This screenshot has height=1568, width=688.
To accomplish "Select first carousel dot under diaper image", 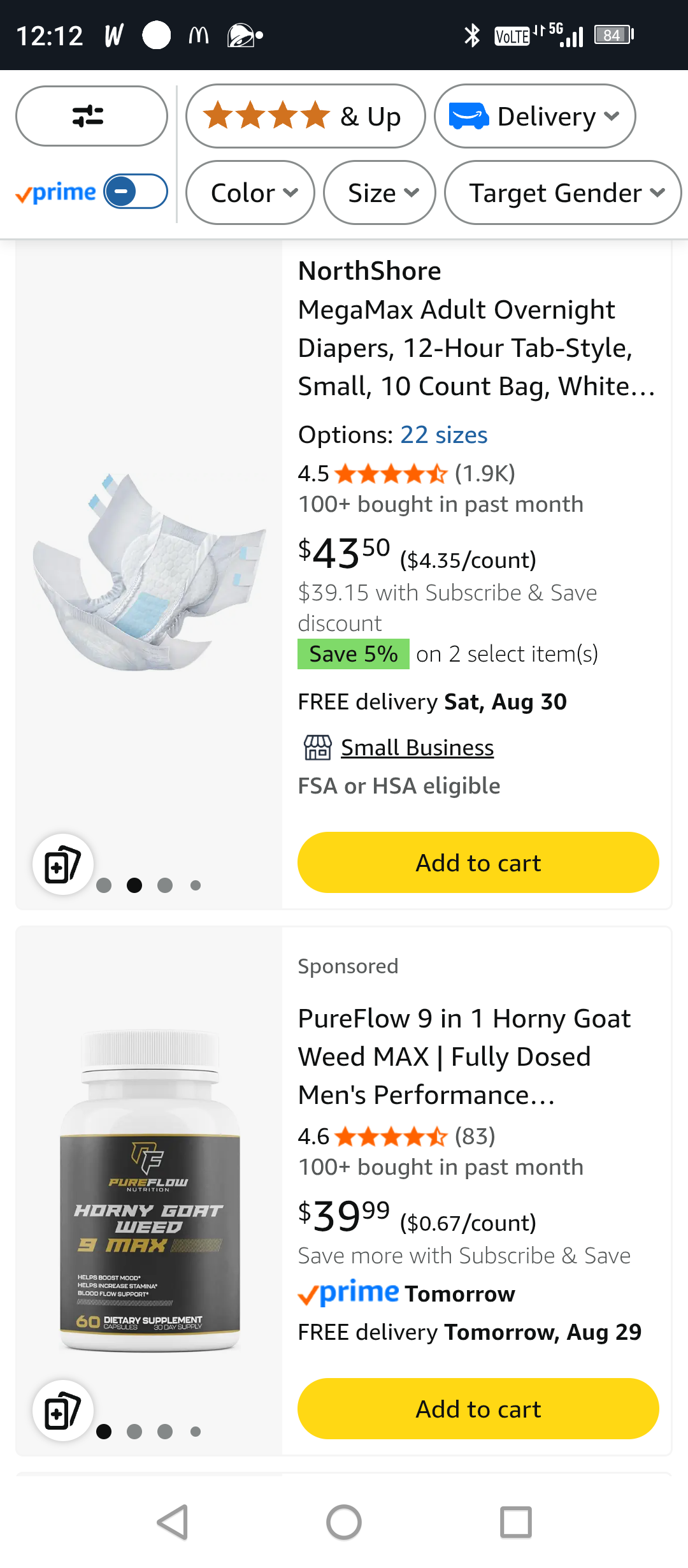I will pyautogui.click(x=104, y=885).
